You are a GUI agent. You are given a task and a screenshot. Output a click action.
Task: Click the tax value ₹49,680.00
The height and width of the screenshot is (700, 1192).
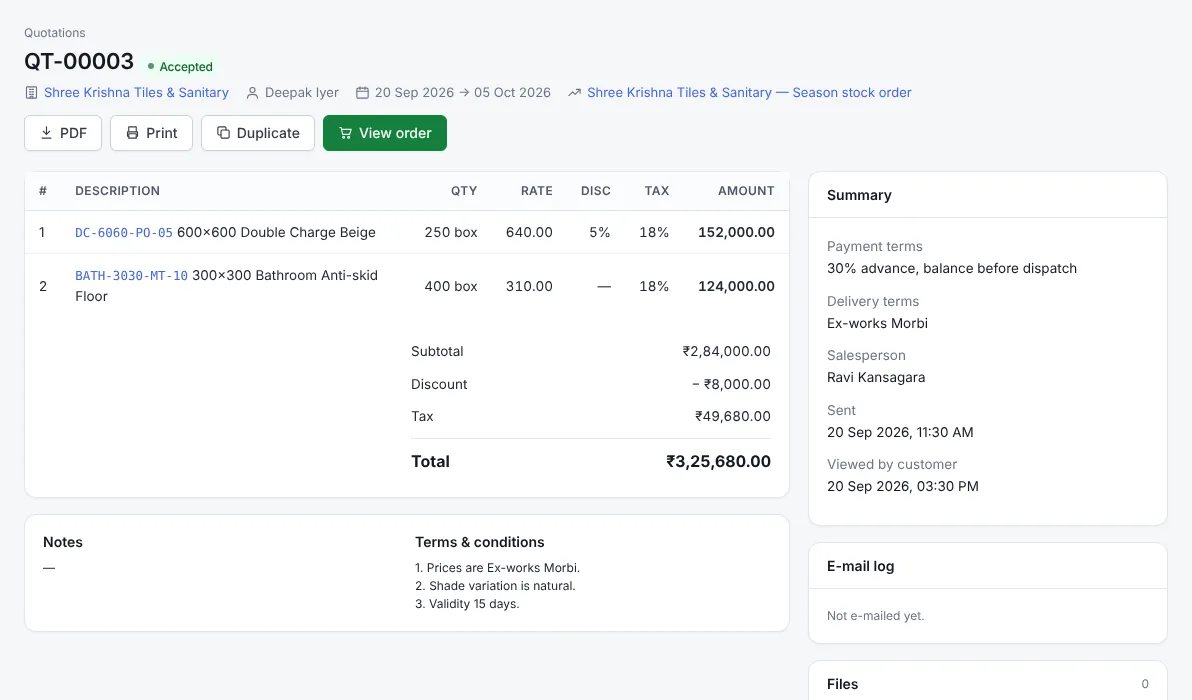[733, 417]
